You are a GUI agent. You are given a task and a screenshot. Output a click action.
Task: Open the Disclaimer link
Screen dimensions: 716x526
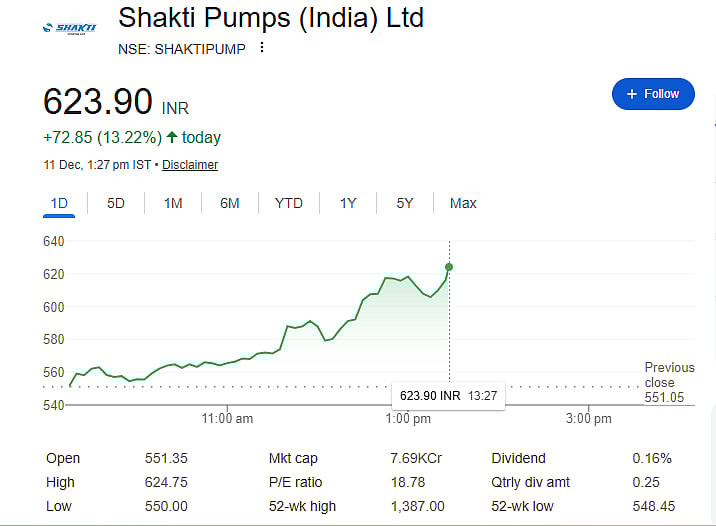click(190, 165)
